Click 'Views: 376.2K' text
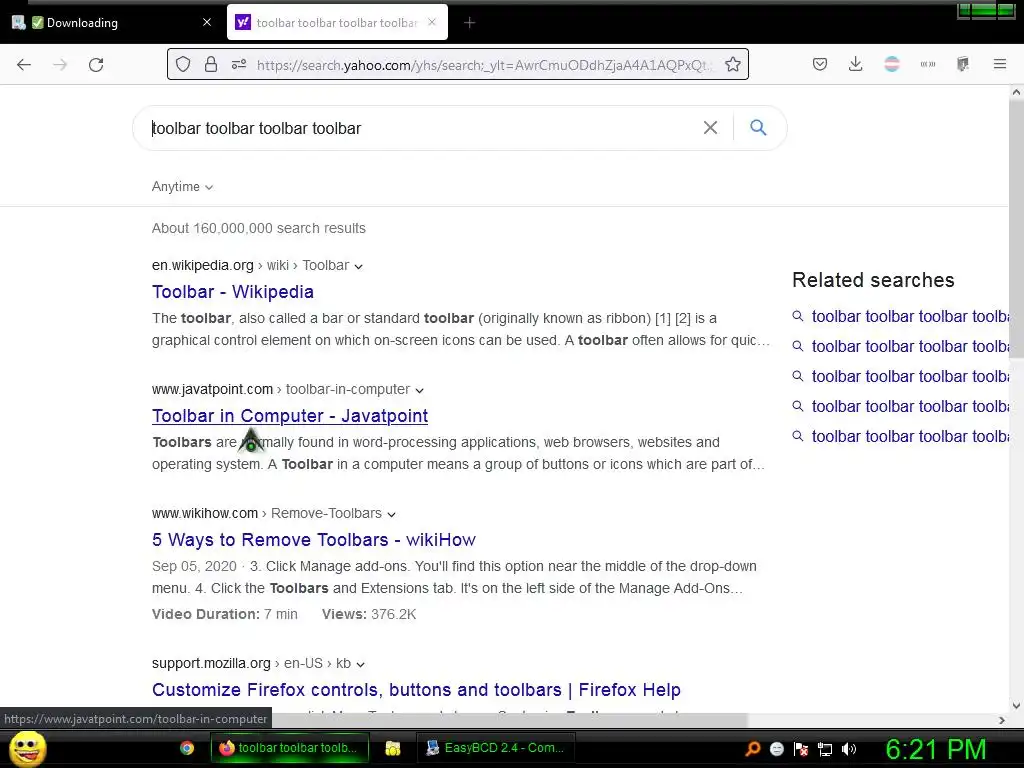Screen dimensions: 1024x768 369,615
